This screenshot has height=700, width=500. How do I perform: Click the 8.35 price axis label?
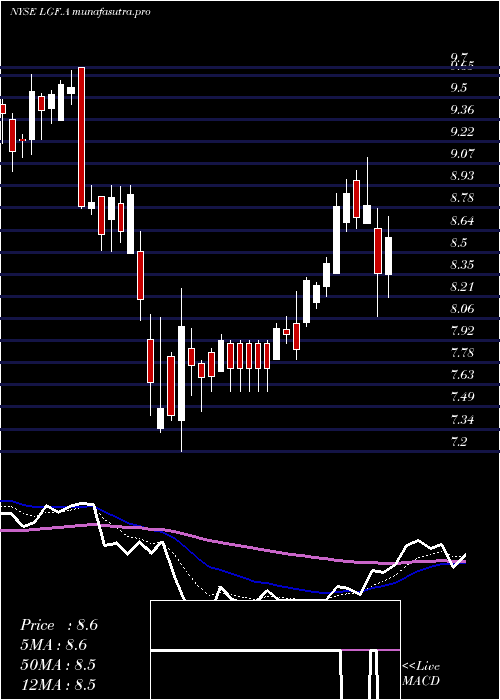462,265
